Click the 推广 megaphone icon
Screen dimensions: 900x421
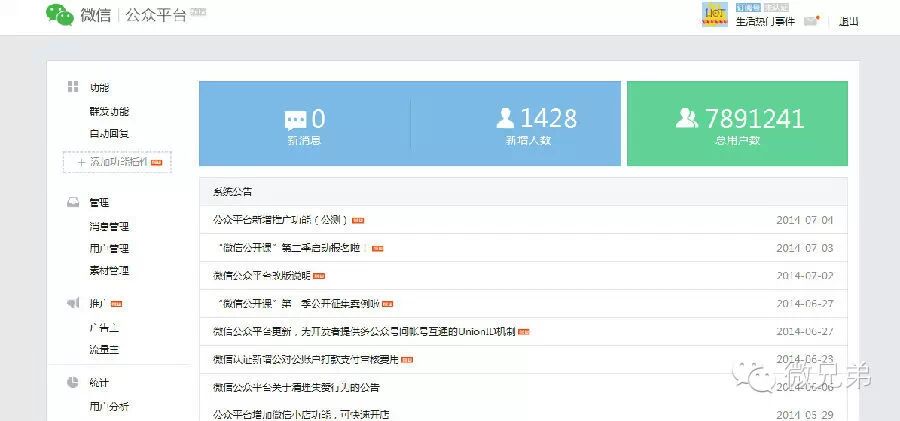[x=73, y=303]
